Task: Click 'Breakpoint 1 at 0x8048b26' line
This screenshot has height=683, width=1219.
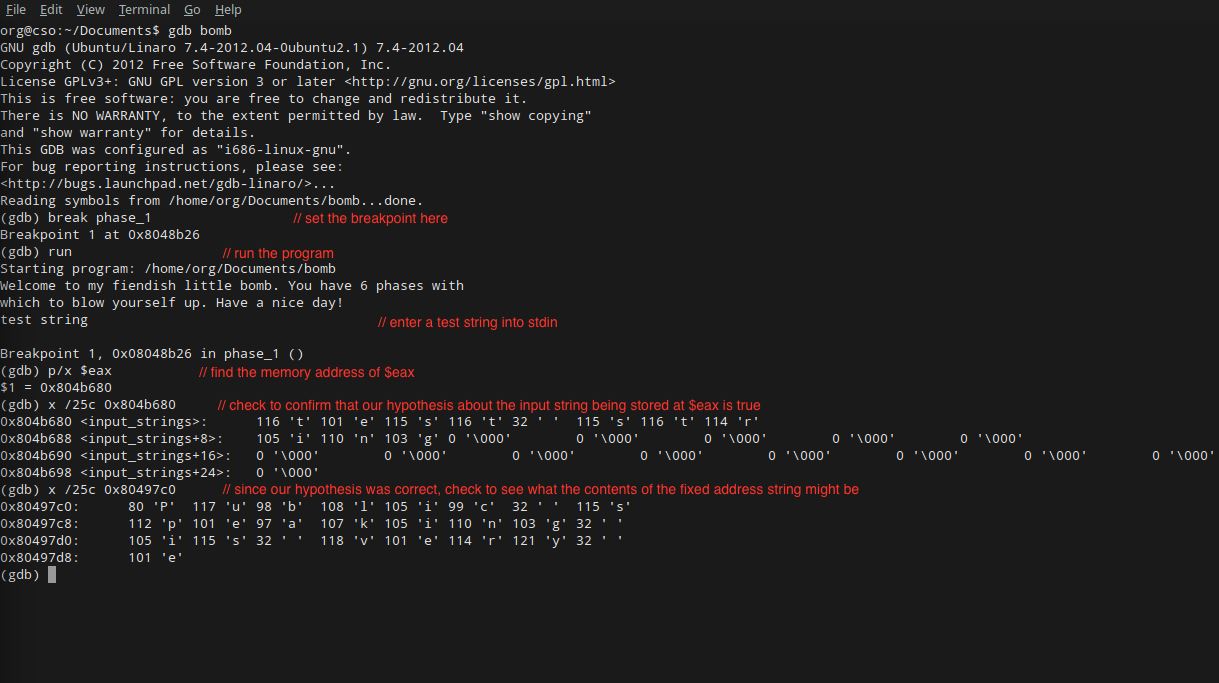Action: coord(100,235)
